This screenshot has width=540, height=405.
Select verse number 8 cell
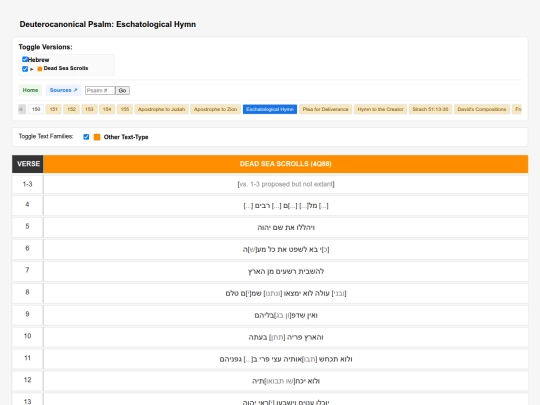coord(28,292)
